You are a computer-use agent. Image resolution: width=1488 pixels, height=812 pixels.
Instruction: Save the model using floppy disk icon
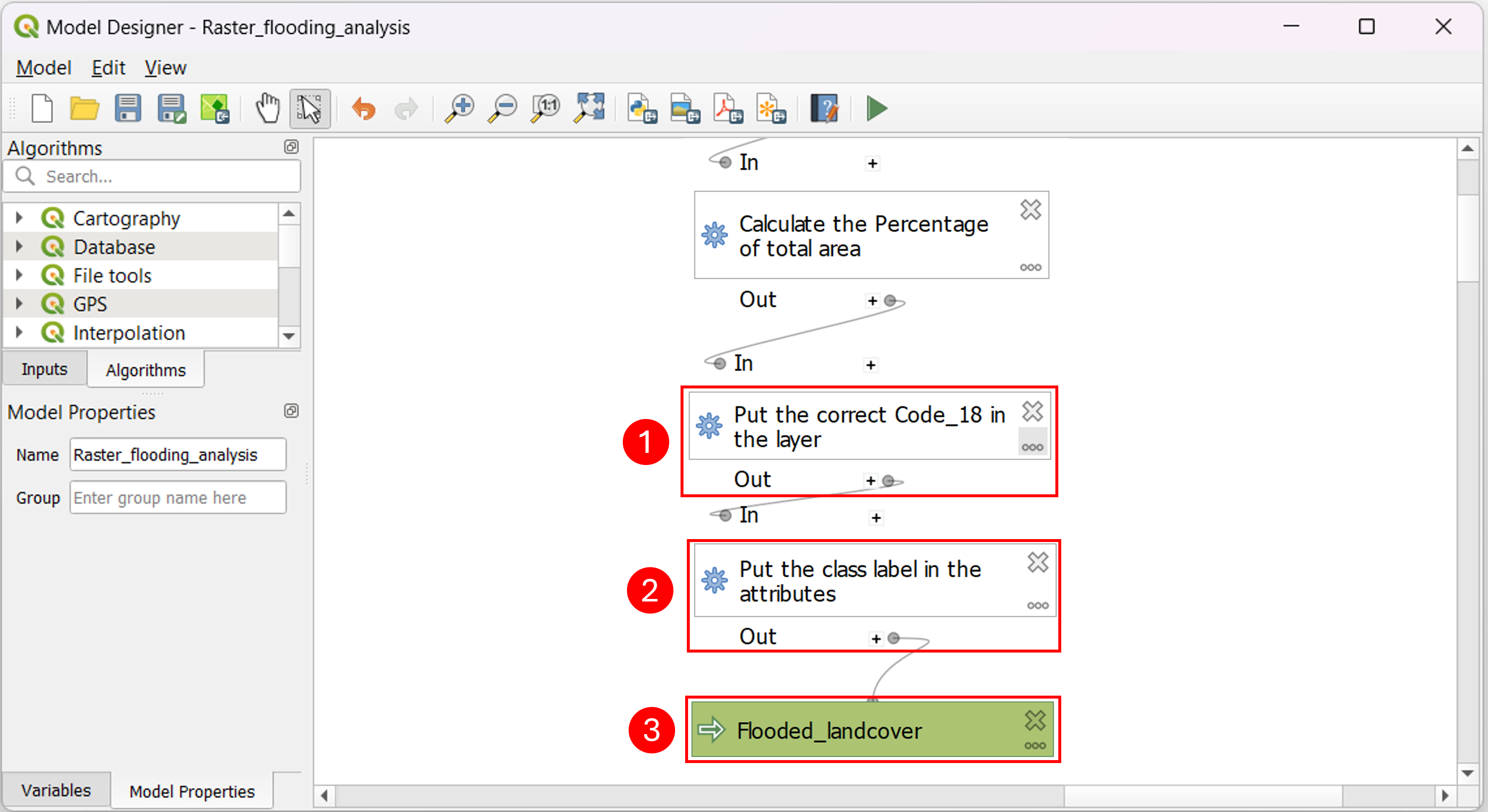(128, 108)
